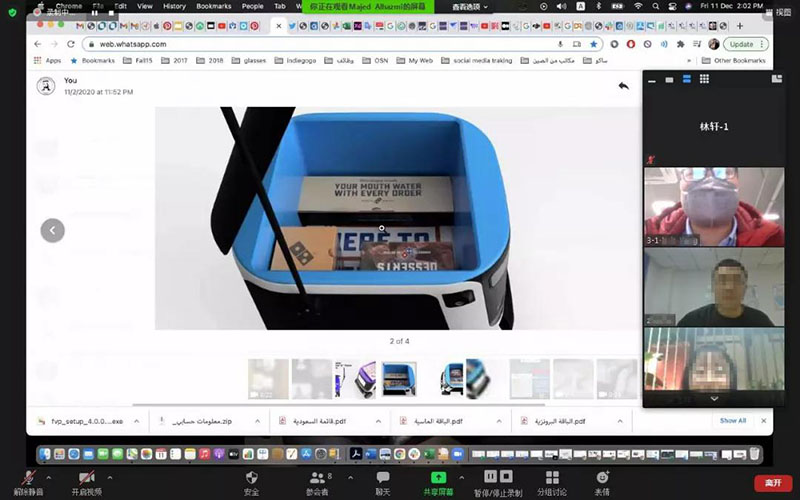
Task: Open Chrome media control playlist icon
Action: [696, 44]
